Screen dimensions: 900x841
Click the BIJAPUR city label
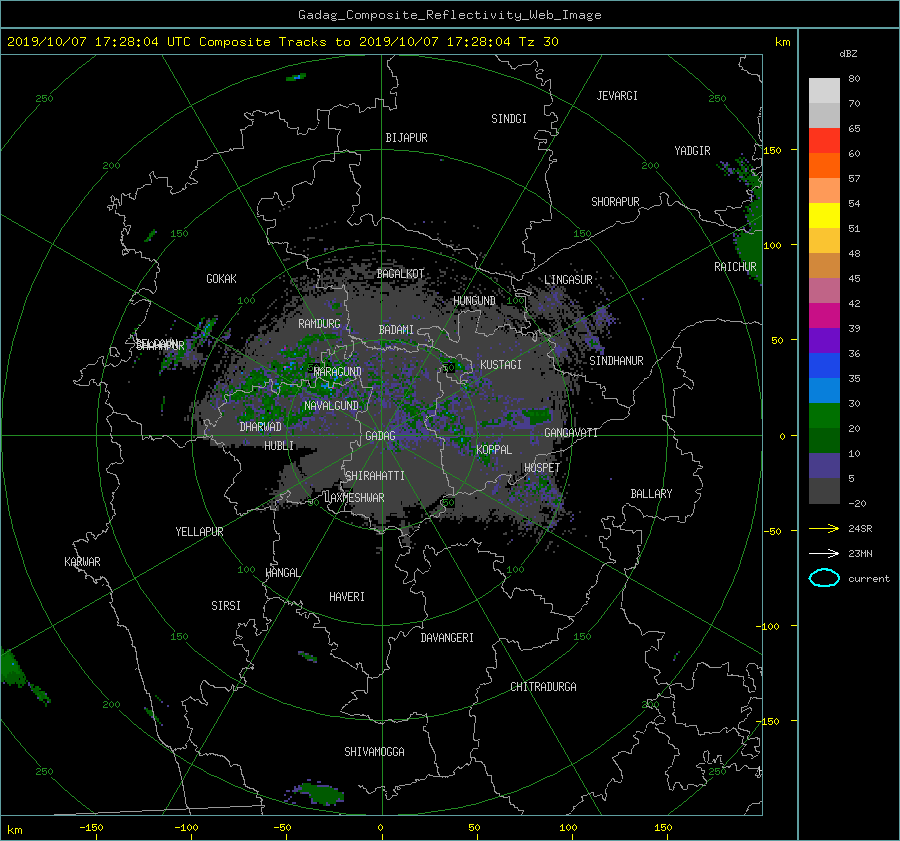[406, 138]
